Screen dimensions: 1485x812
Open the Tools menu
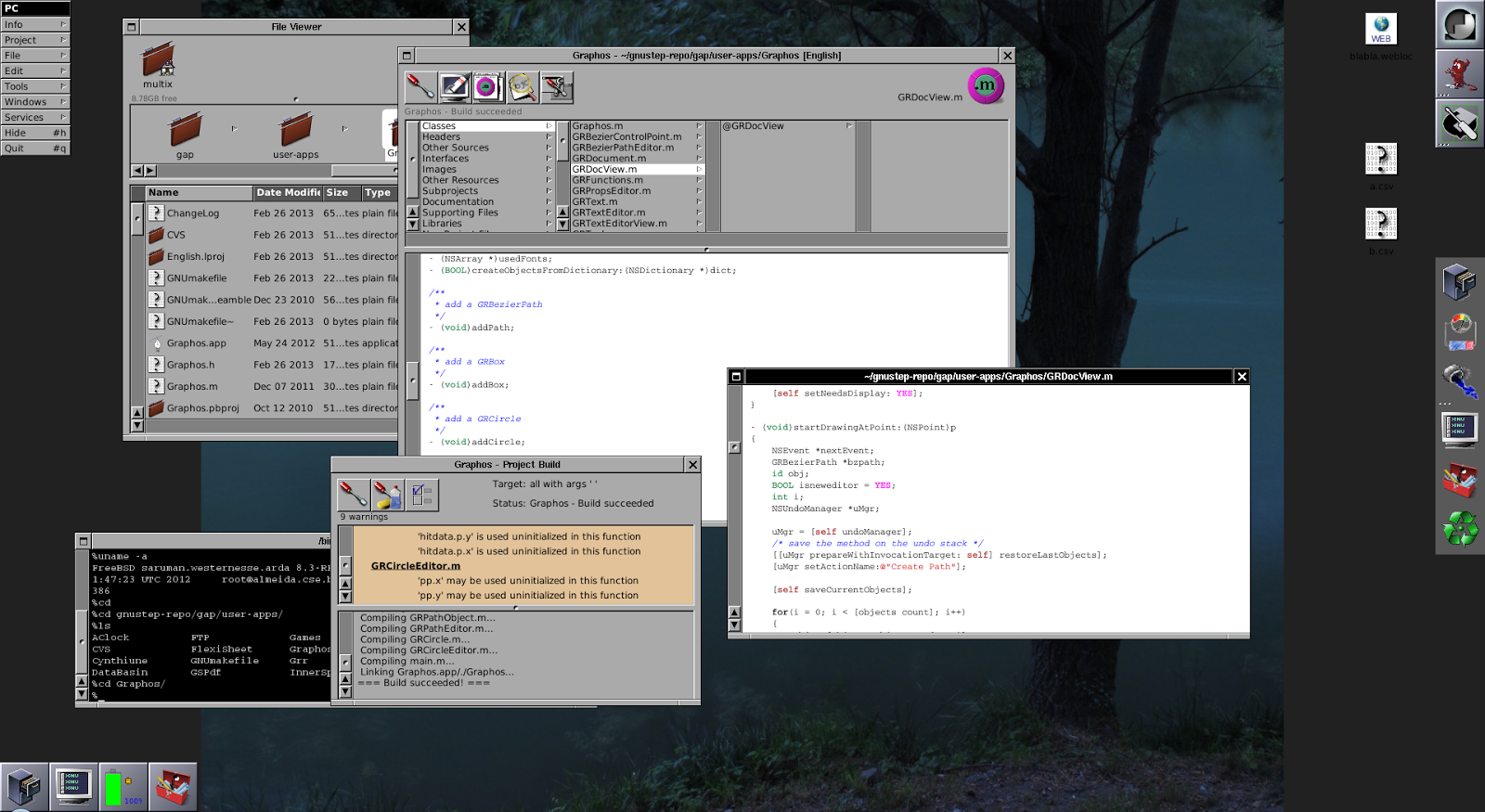point(35,86)
